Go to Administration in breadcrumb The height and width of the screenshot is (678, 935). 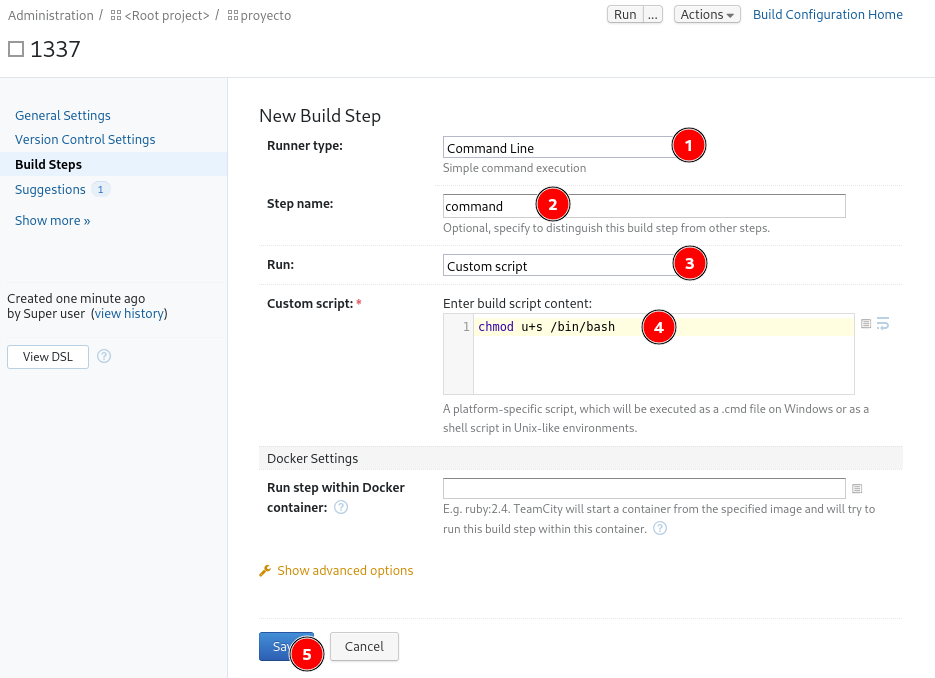pos(51,16)
